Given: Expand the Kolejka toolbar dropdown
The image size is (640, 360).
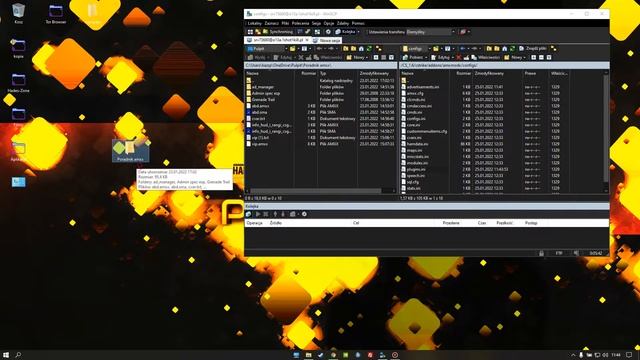Looking at the screenshot, I should [x=358, y=32].
